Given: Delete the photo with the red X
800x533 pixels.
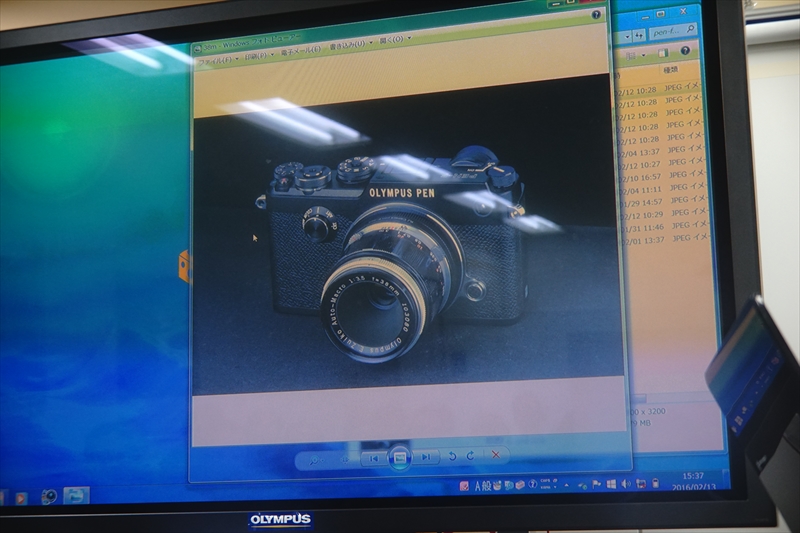Looking at the screenshot, I should click(x=495, y=454).
